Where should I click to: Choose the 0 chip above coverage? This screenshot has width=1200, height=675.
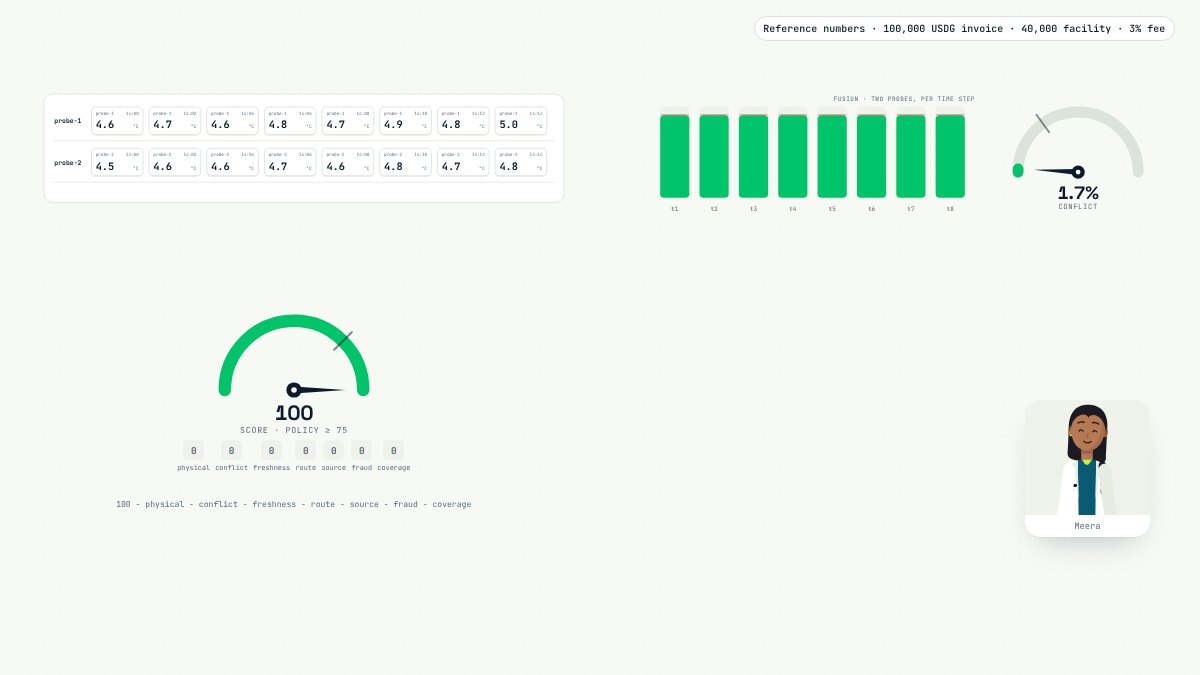394,451
